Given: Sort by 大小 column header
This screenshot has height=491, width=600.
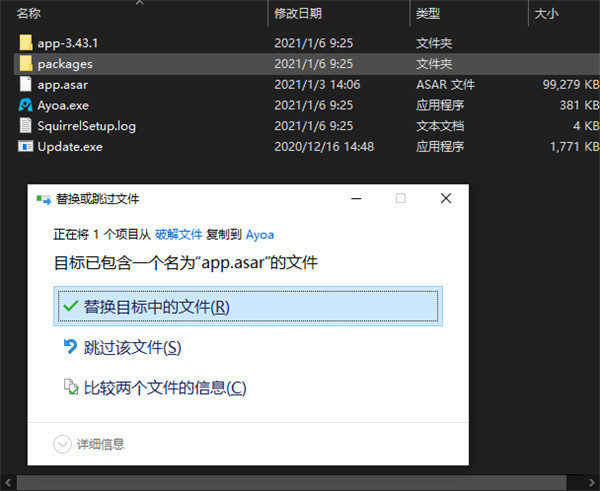Looking at the screenshot, I should point(546,14).
